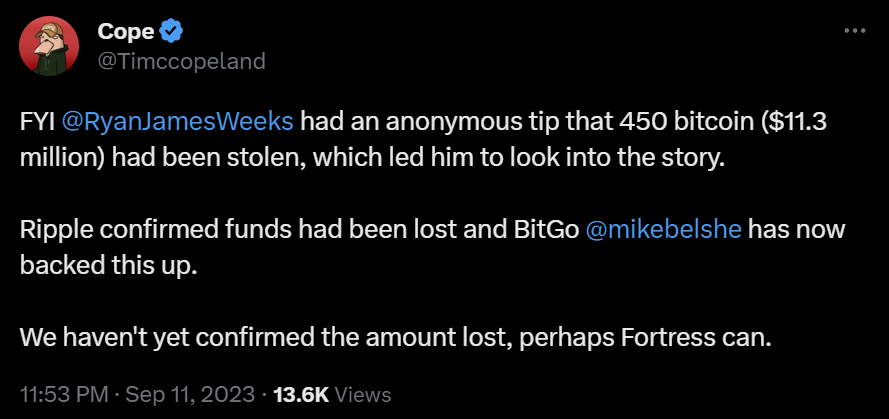Visit the @RyanJamesWeeks mention
The height and width of the screenshot is (419, 889).
click(178, 122)
